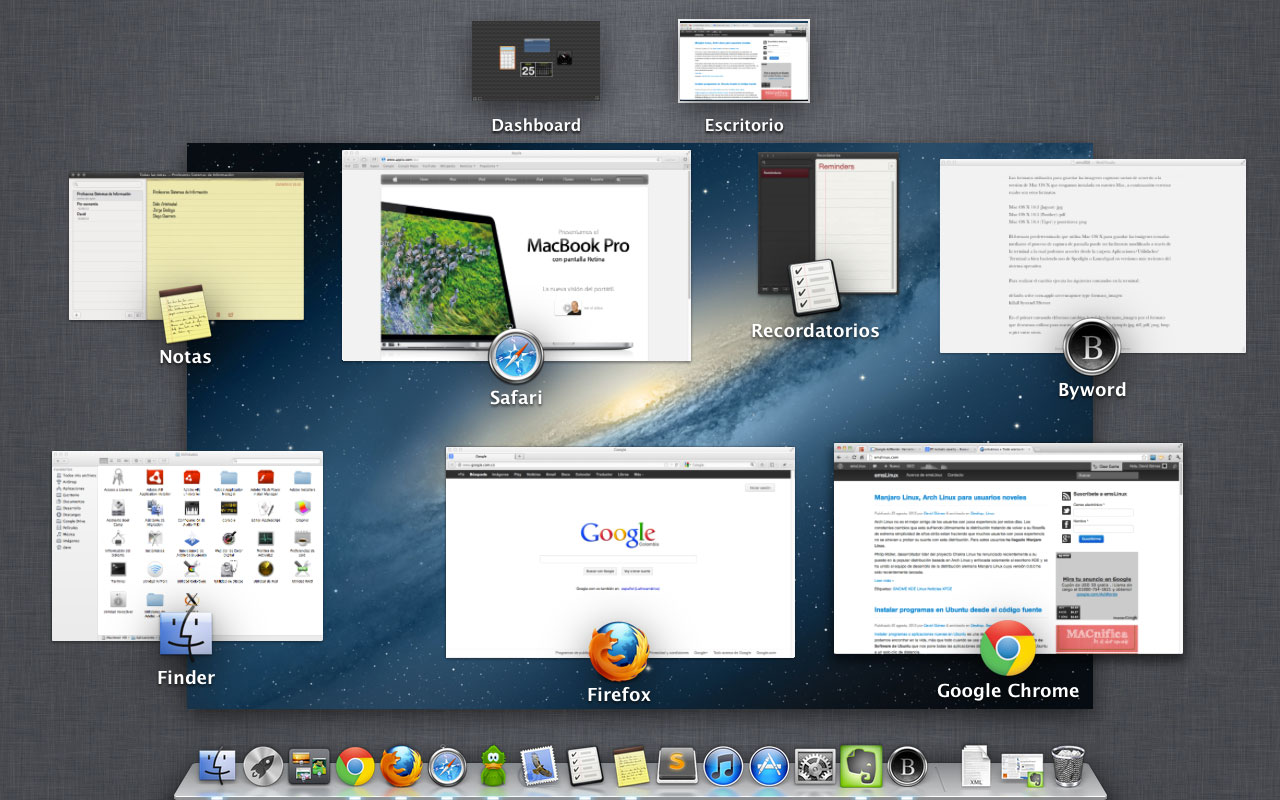Click the Firefox badge on its window preview
1280x800 pixels.
pos(619,652)
